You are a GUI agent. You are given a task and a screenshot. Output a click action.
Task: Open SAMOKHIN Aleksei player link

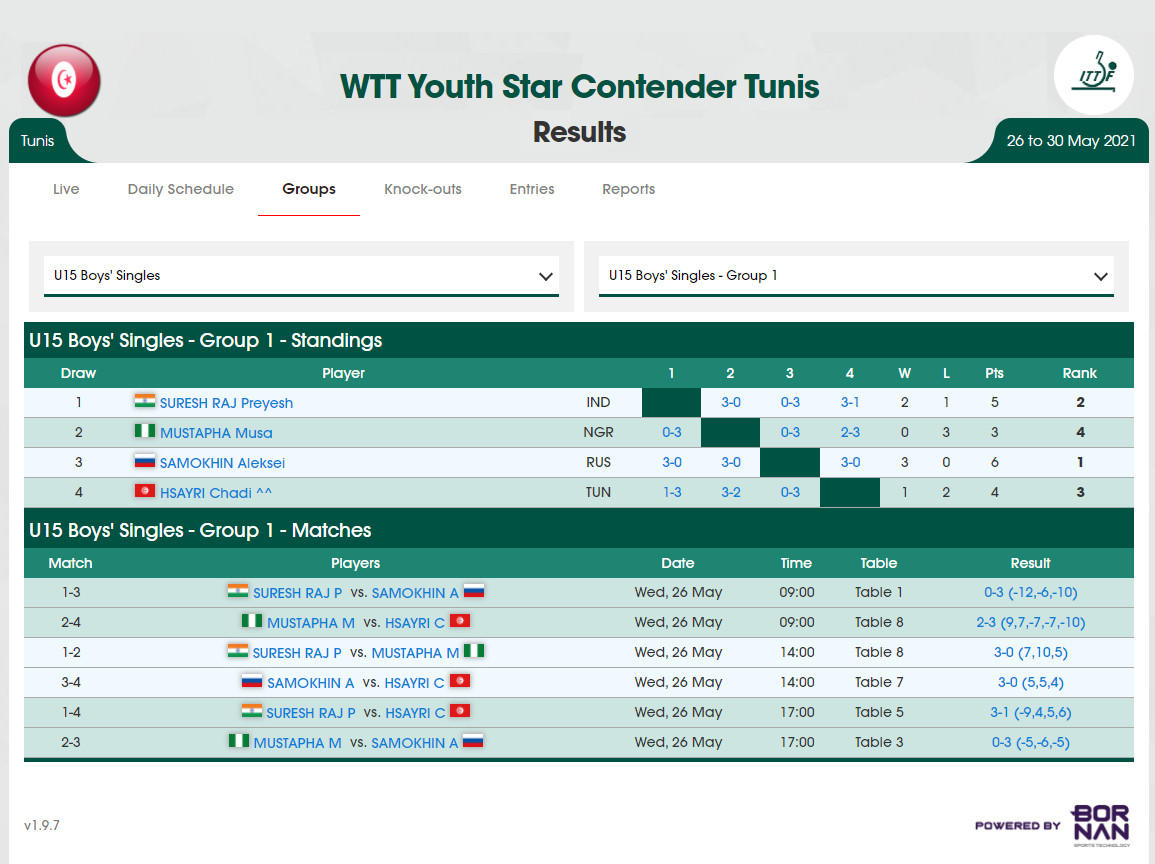pyautogui.click(x=222, y=463)
